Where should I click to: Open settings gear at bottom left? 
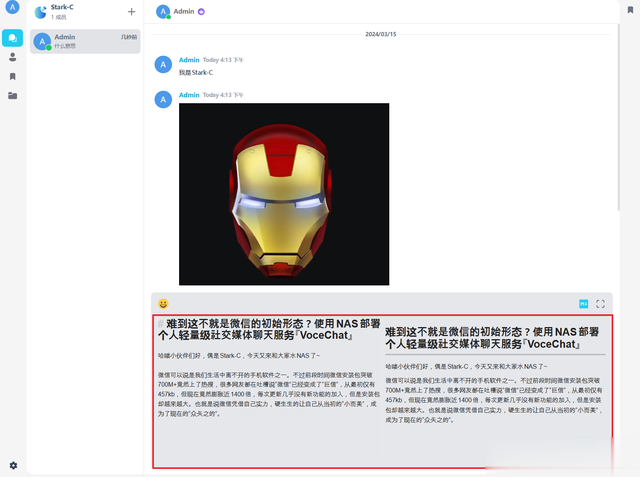point(13,465)
